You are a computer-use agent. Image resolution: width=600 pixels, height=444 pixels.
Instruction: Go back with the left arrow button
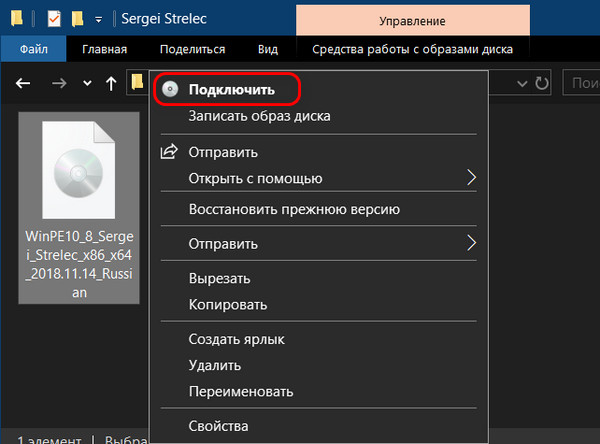click(23, 83)
